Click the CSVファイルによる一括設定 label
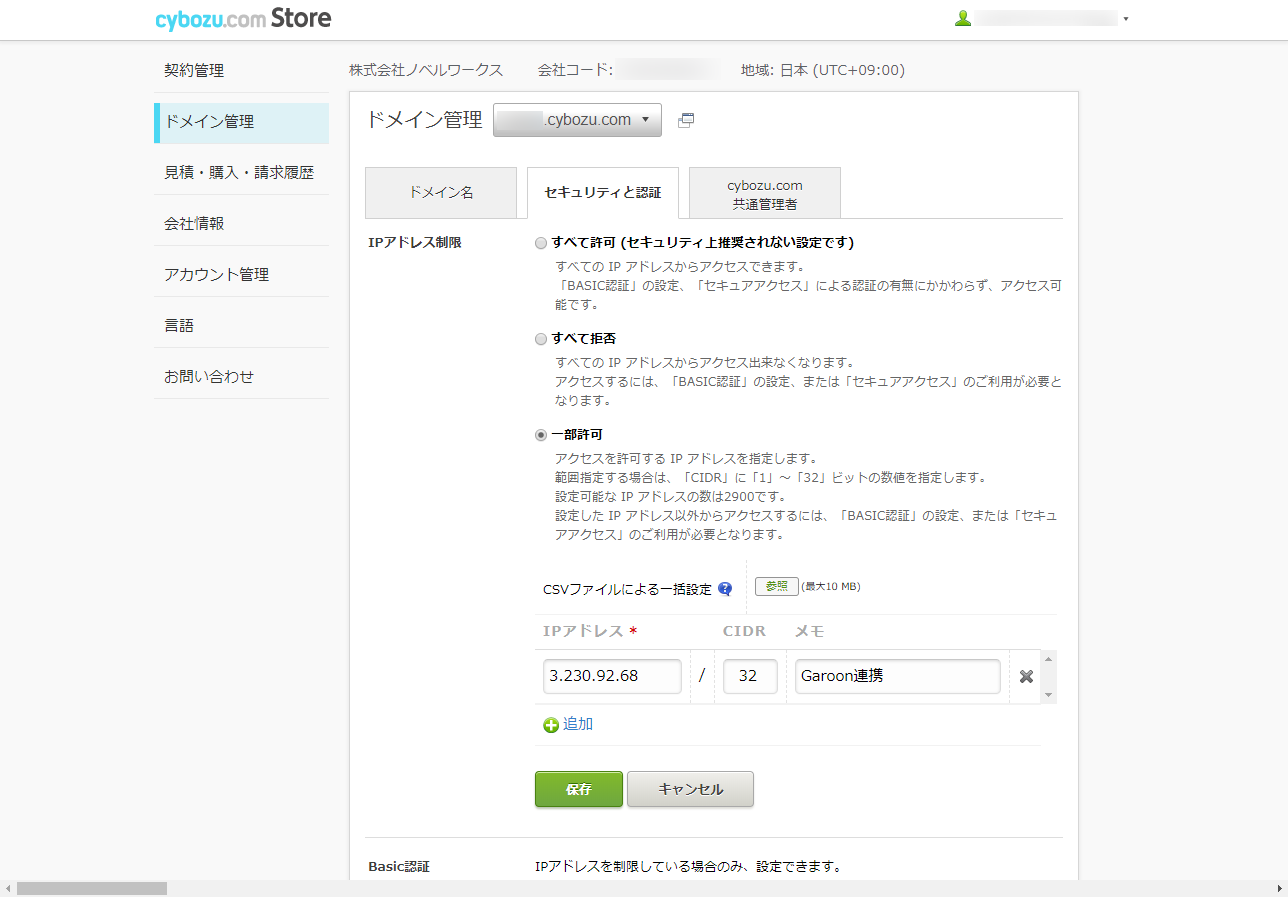This screenshot has width=1288, height=897. pyautogui.click(x=627, y=589)
